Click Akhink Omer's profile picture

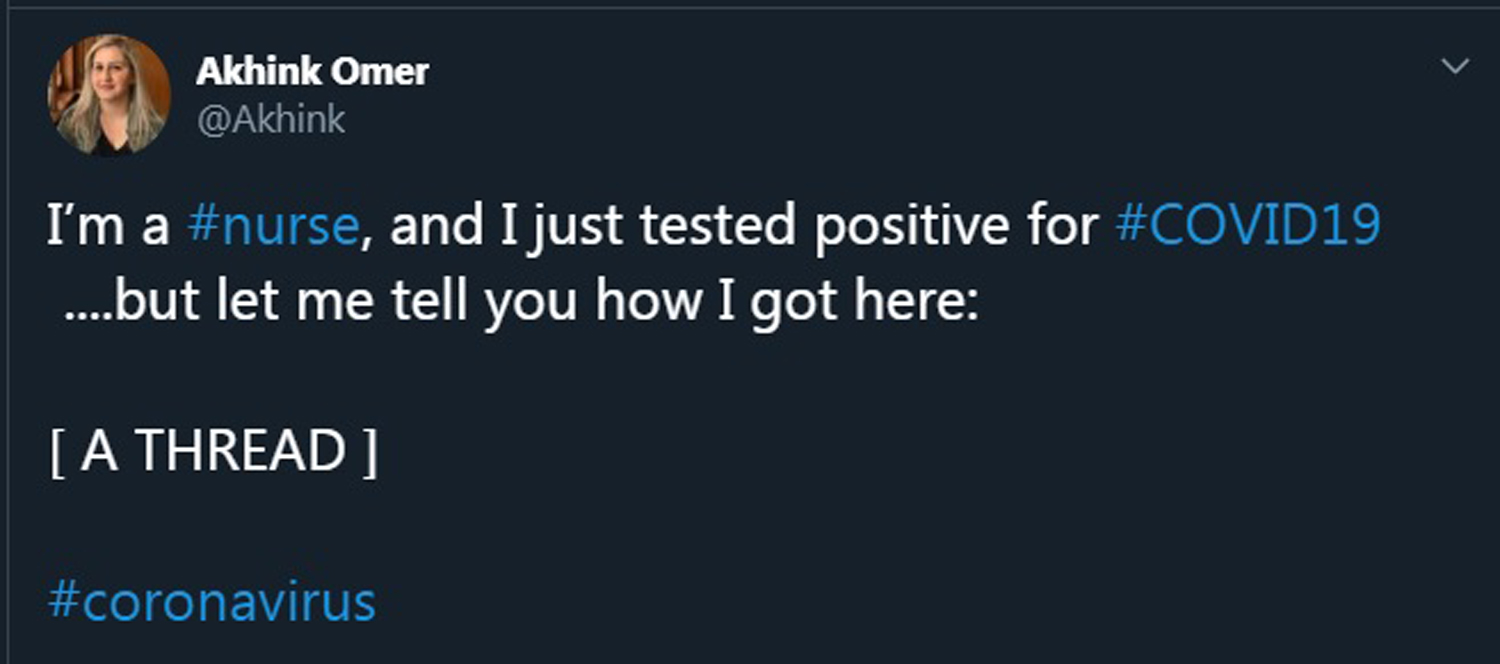point(109,95)
